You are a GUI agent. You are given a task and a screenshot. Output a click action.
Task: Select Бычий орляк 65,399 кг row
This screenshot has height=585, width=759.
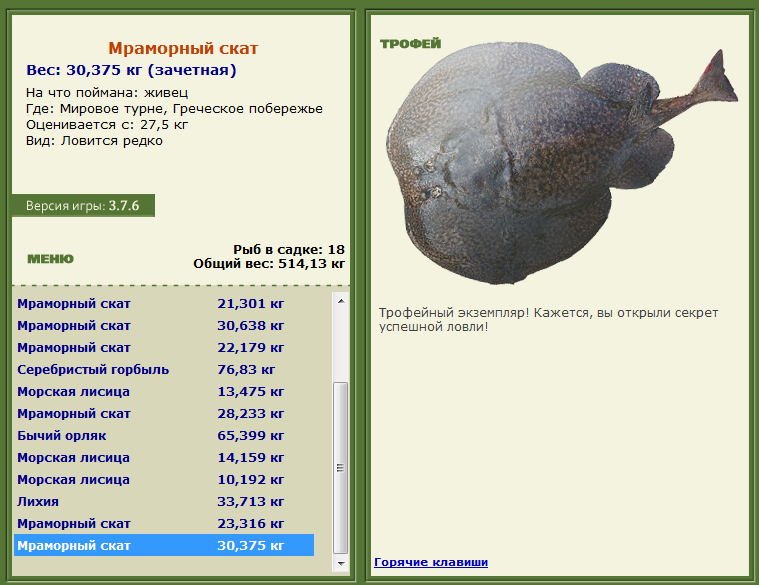(x=164, y=436)
